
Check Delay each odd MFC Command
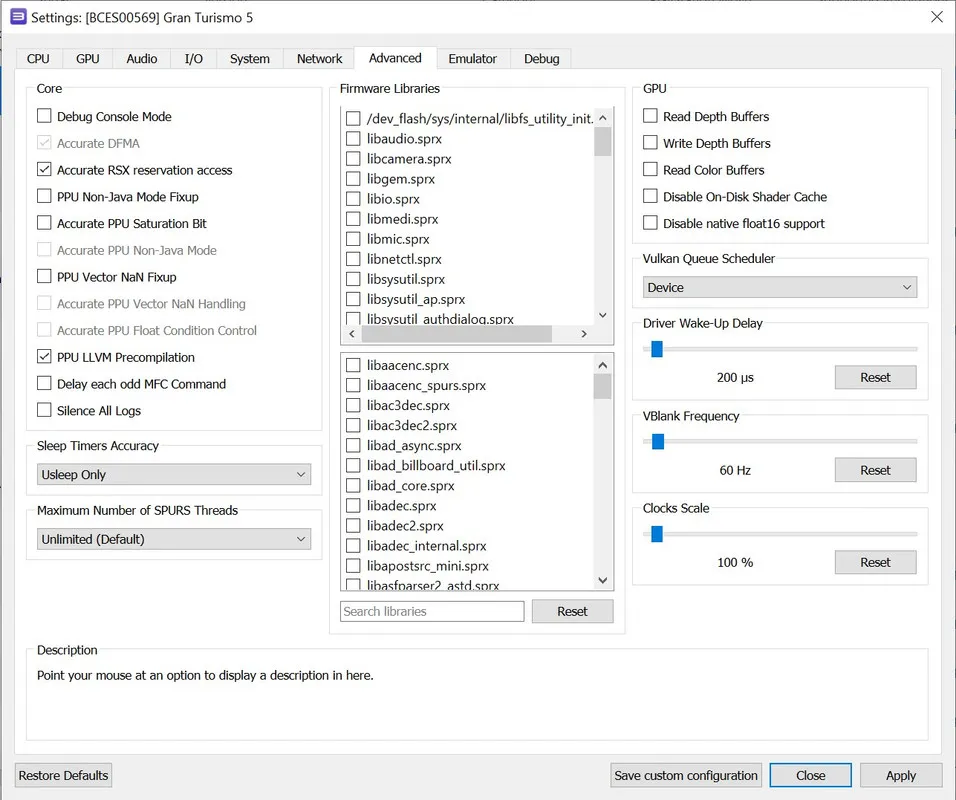click(44, 384)
